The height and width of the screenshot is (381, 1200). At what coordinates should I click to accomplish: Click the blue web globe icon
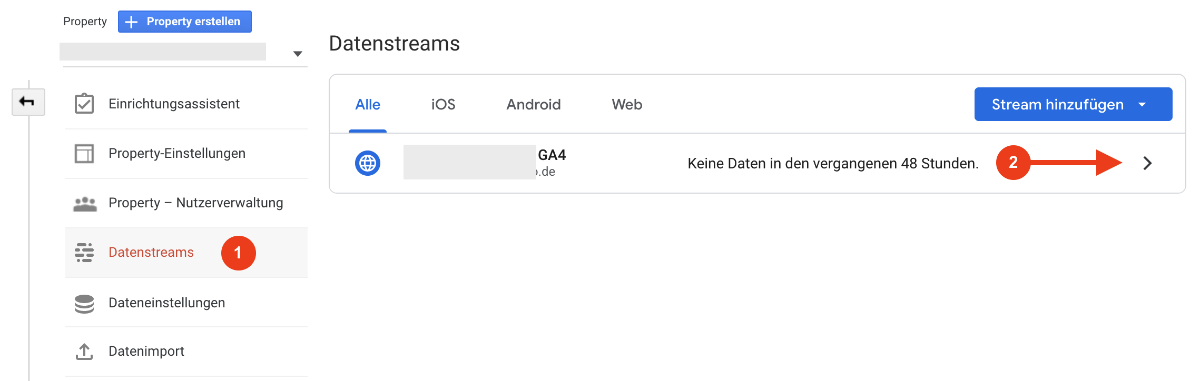(x=367, y=163)
